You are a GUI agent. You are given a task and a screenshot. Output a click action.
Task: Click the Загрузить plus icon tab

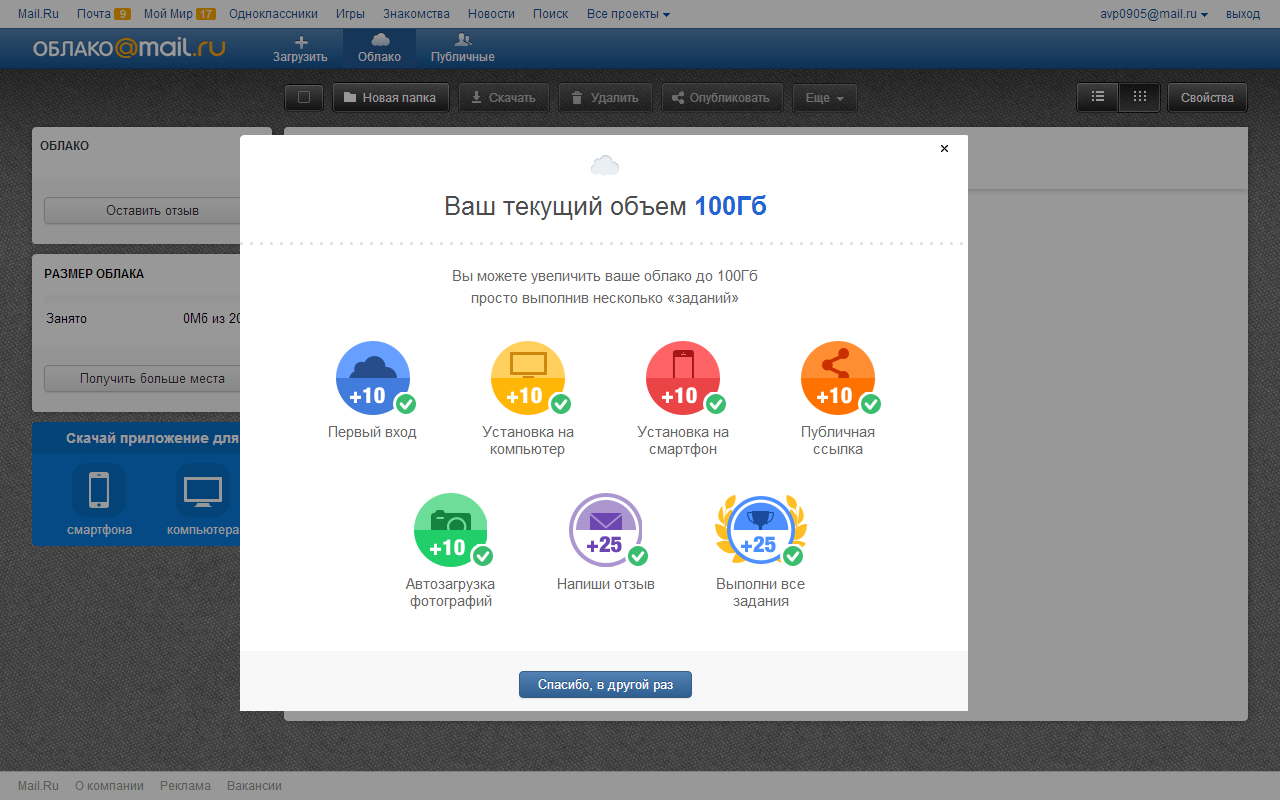[x=300, y=48]
